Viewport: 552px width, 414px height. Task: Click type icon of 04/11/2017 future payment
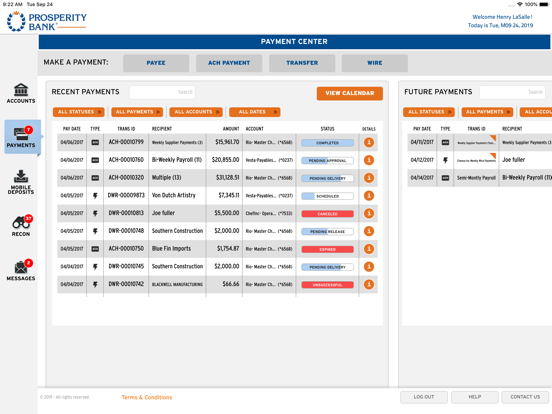point(445,143)
